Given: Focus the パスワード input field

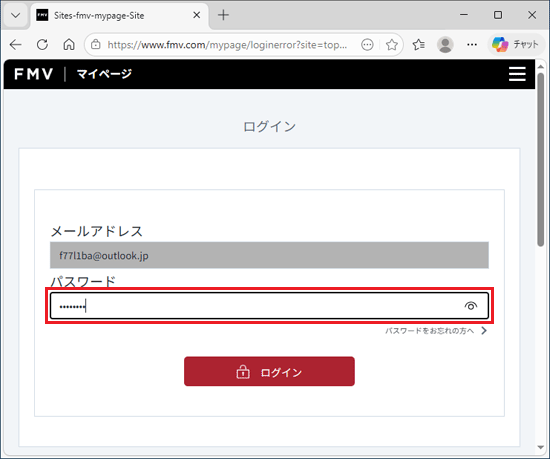Looking at the screenshot, I should tap(269, 306).
